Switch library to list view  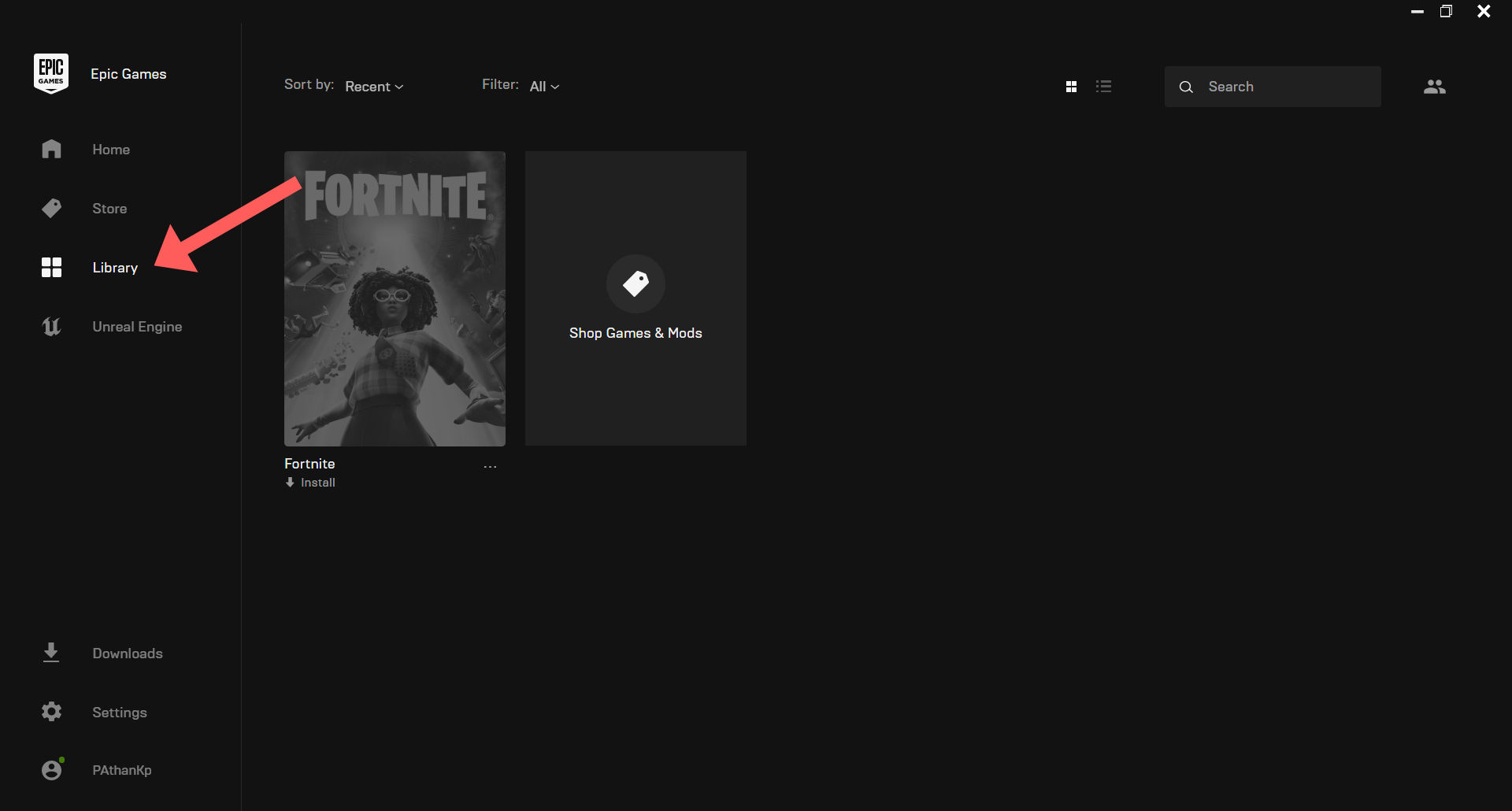[x=1104, y=86]
